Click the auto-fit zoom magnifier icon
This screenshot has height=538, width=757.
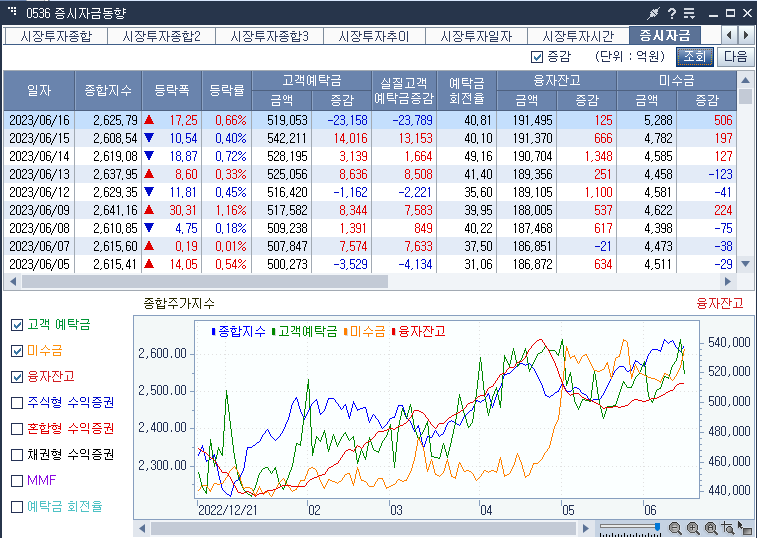(711, 528)
